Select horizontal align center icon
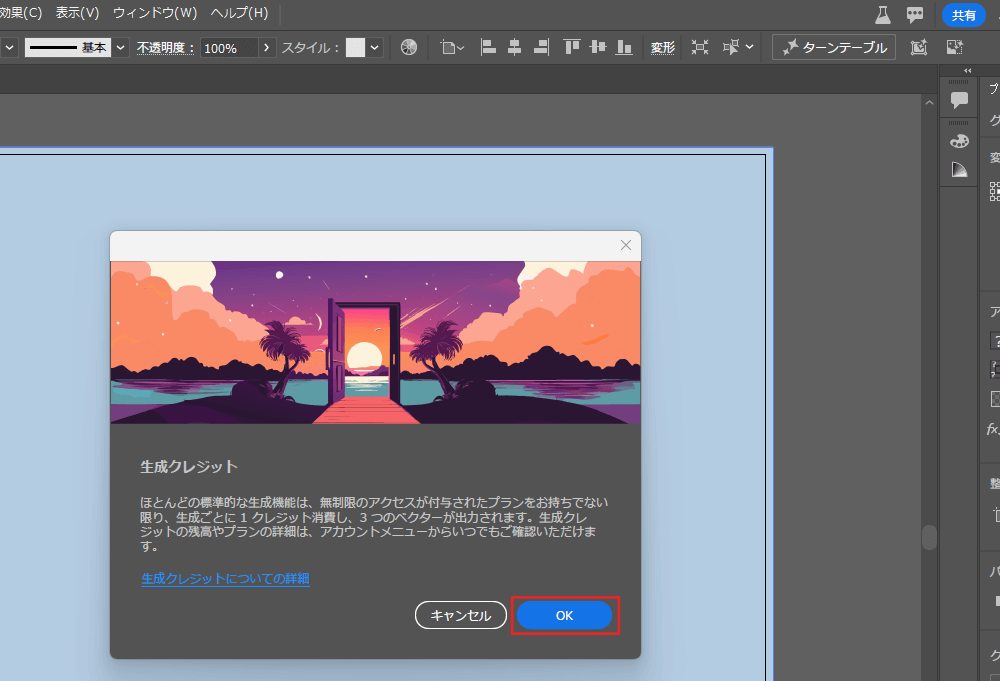This screenshot has height=681, width=1000. [x=515, y=47]
